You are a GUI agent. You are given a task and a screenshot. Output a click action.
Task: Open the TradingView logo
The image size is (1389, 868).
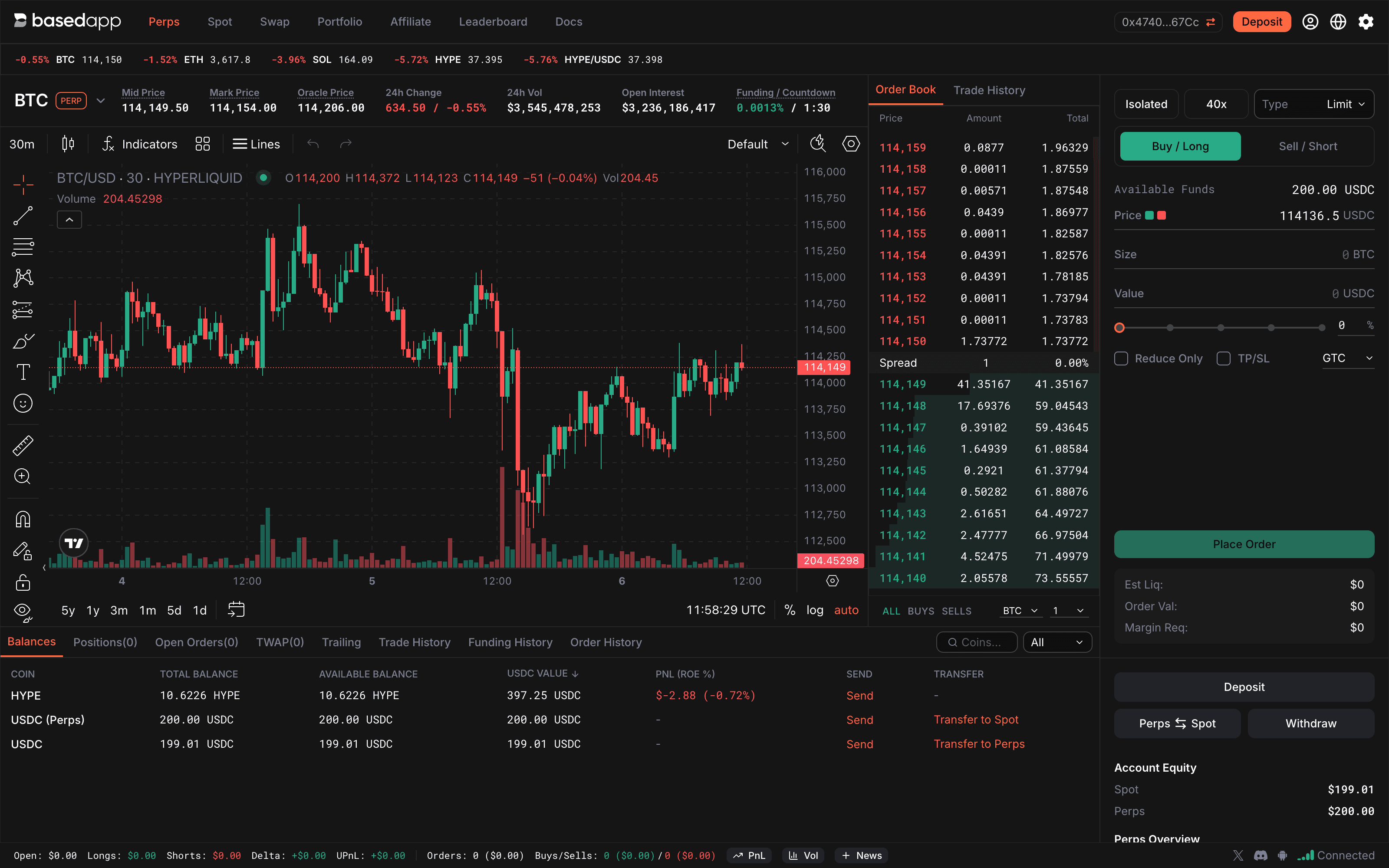[73, 543]
